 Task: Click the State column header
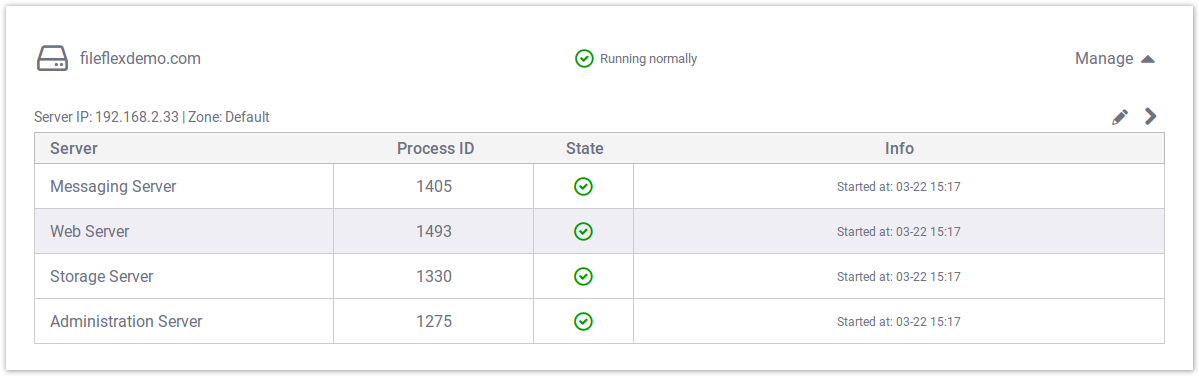pyautogui.click(x=584, y=148)
